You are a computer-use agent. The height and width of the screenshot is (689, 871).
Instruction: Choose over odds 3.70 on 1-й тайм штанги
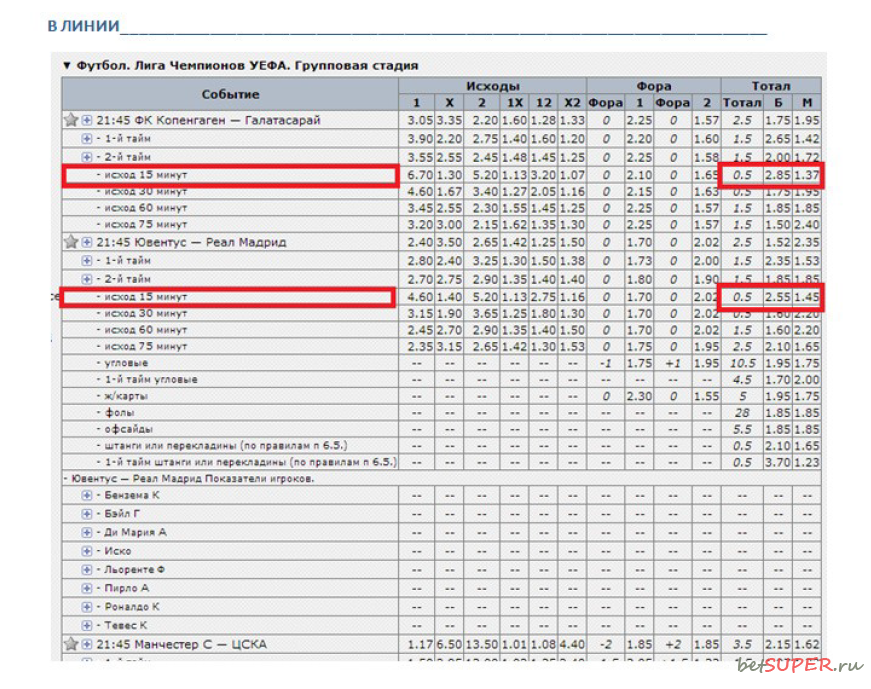pos(778,462)
